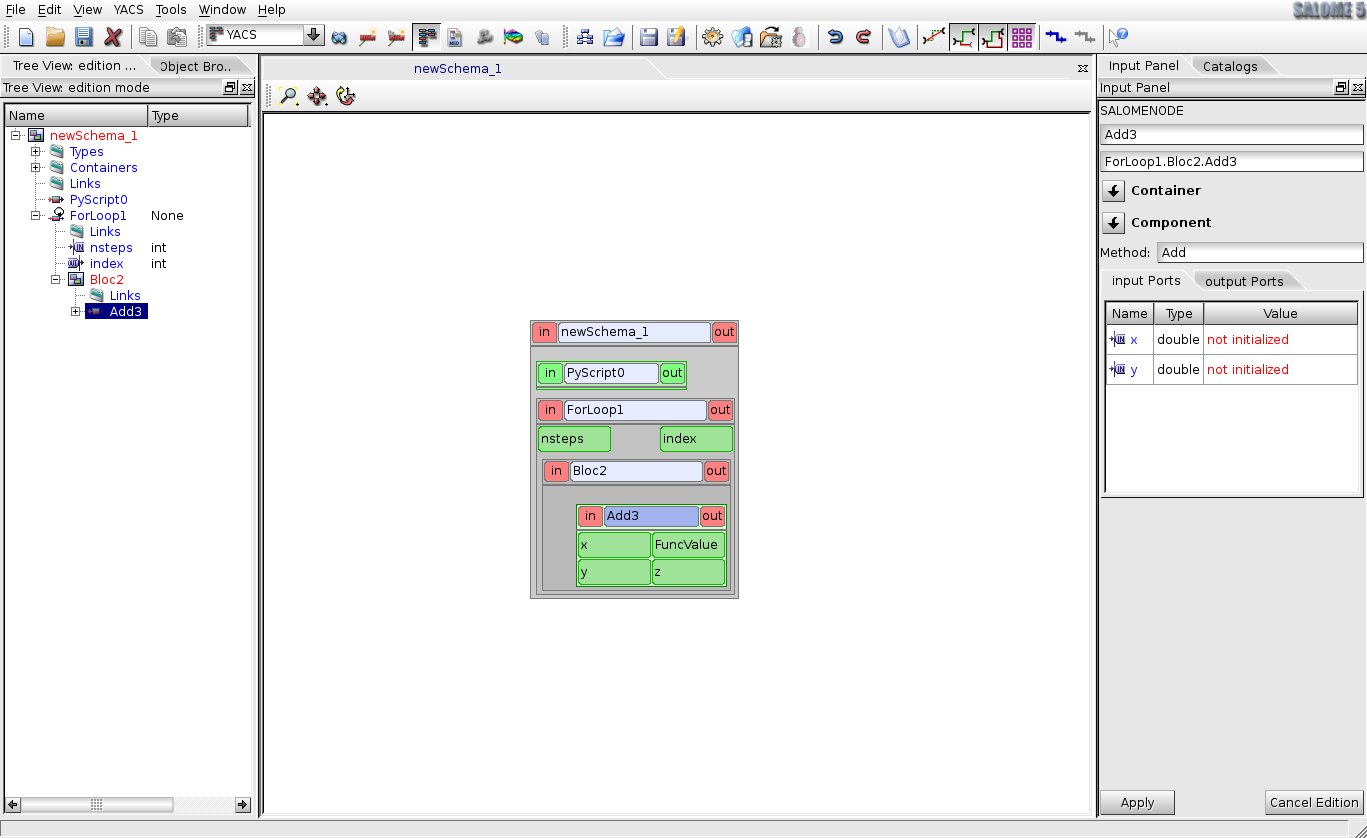Click the Copy icon in the toolbar
This screenshot has height=838, width=1367.
tap(148, 37)
